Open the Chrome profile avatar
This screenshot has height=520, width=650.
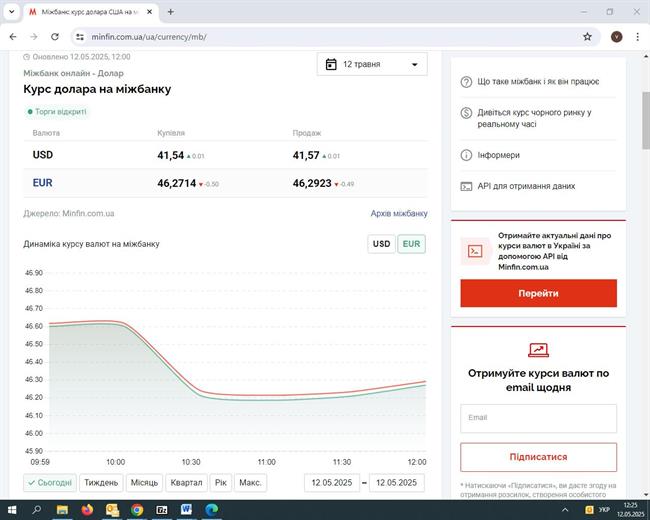616,37
